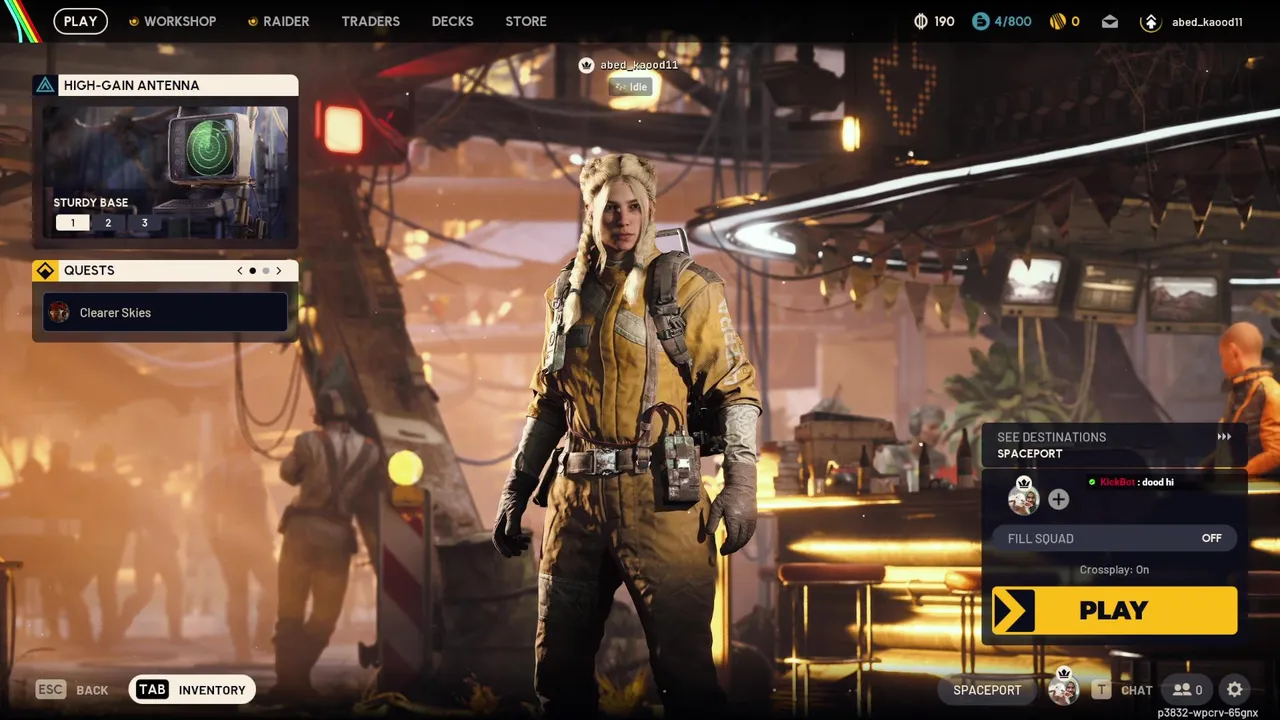Click the abed_kaood11 username in header
1280x720 pixels.
[x=1207, y=22]
